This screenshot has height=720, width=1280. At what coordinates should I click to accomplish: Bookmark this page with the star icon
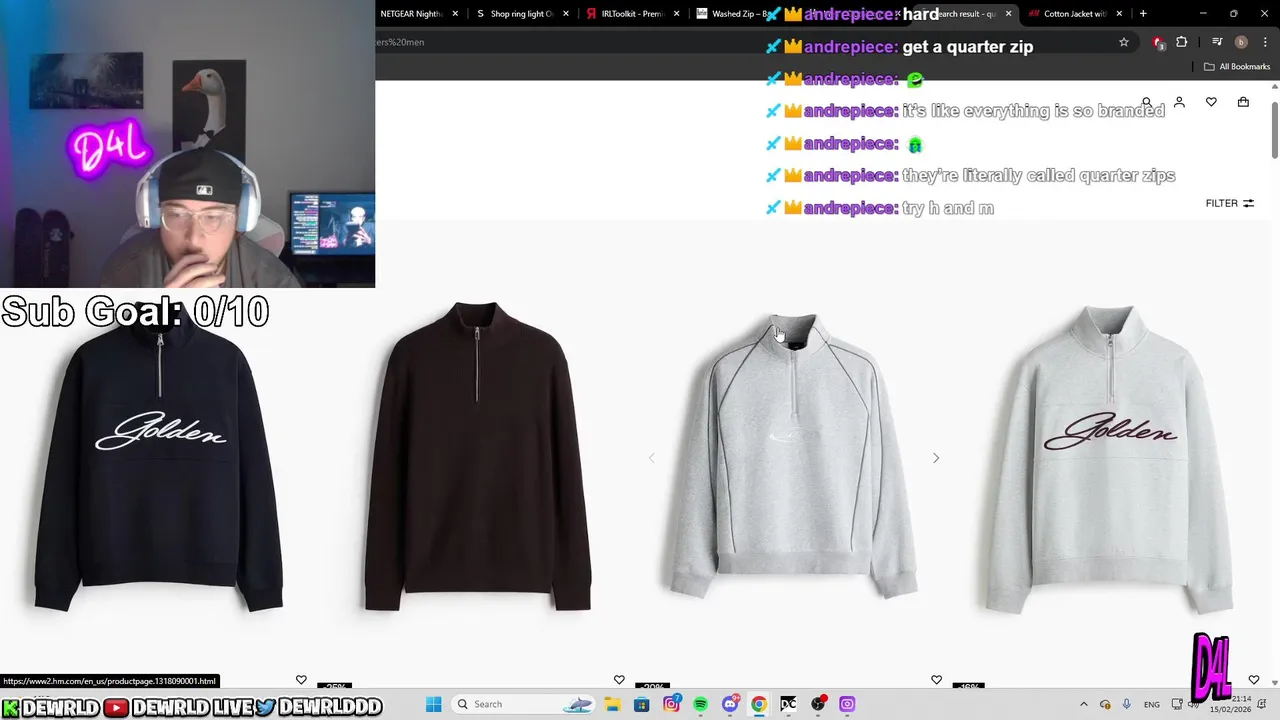pyautogui.click(x=1124, y=42)
